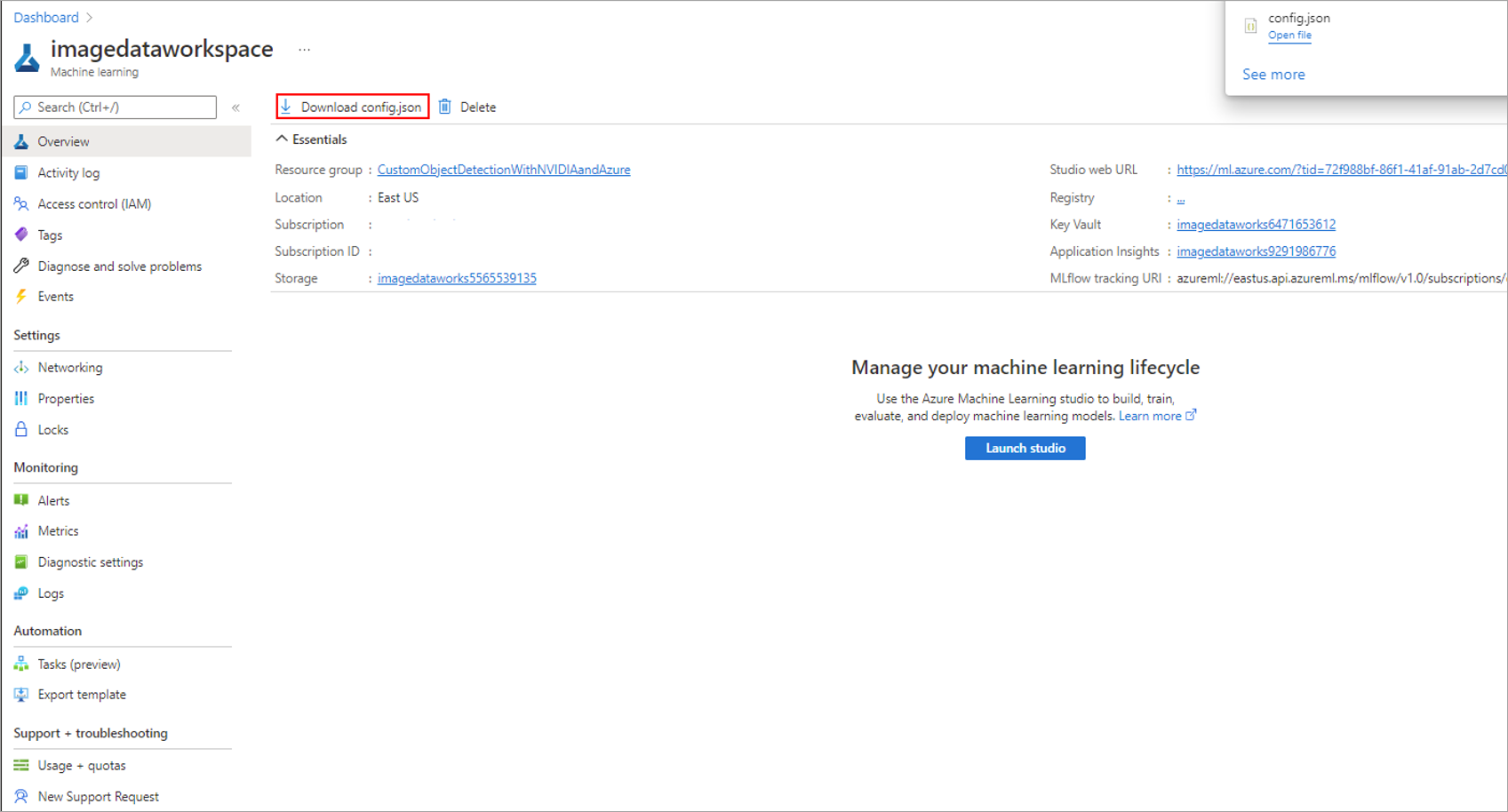Collapse the sidebar with double chevron
This screenshot has width=1508, height=812.
[x=235, y=107]
